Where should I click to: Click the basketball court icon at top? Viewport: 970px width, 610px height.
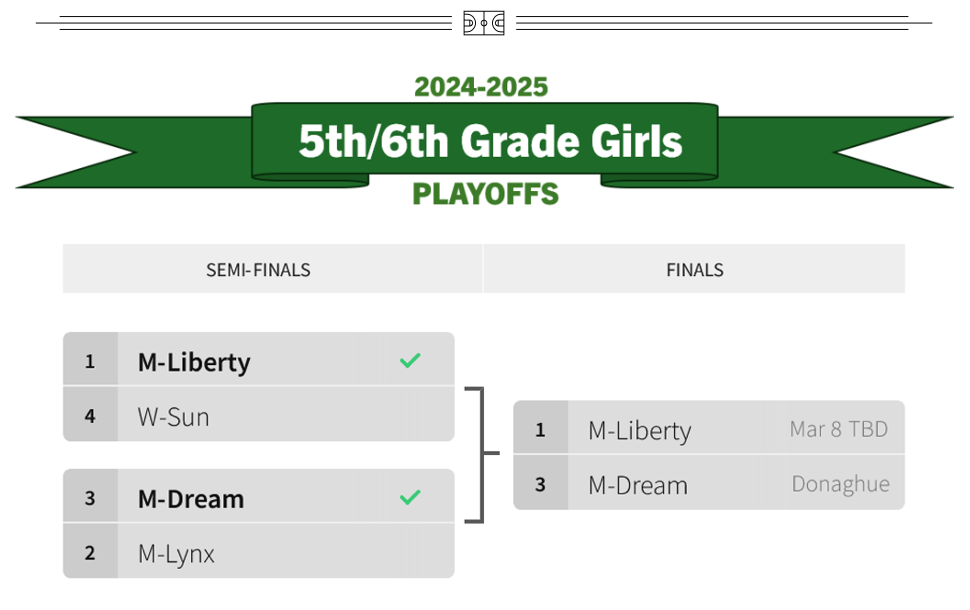click(x=484, y=23)
